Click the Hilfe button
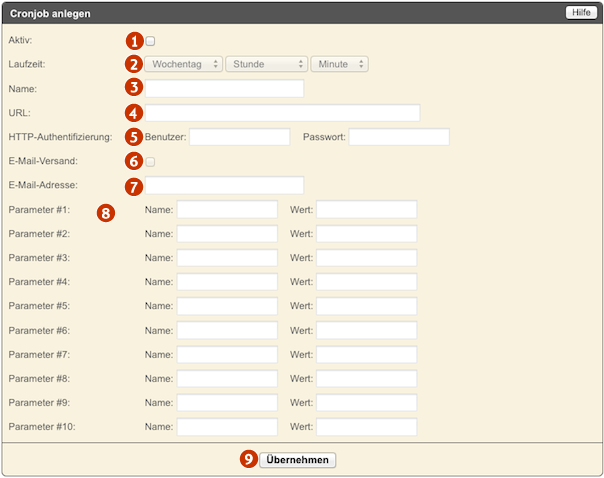The height and width of the screenshot is (478, 604). (x=581, y=12)
